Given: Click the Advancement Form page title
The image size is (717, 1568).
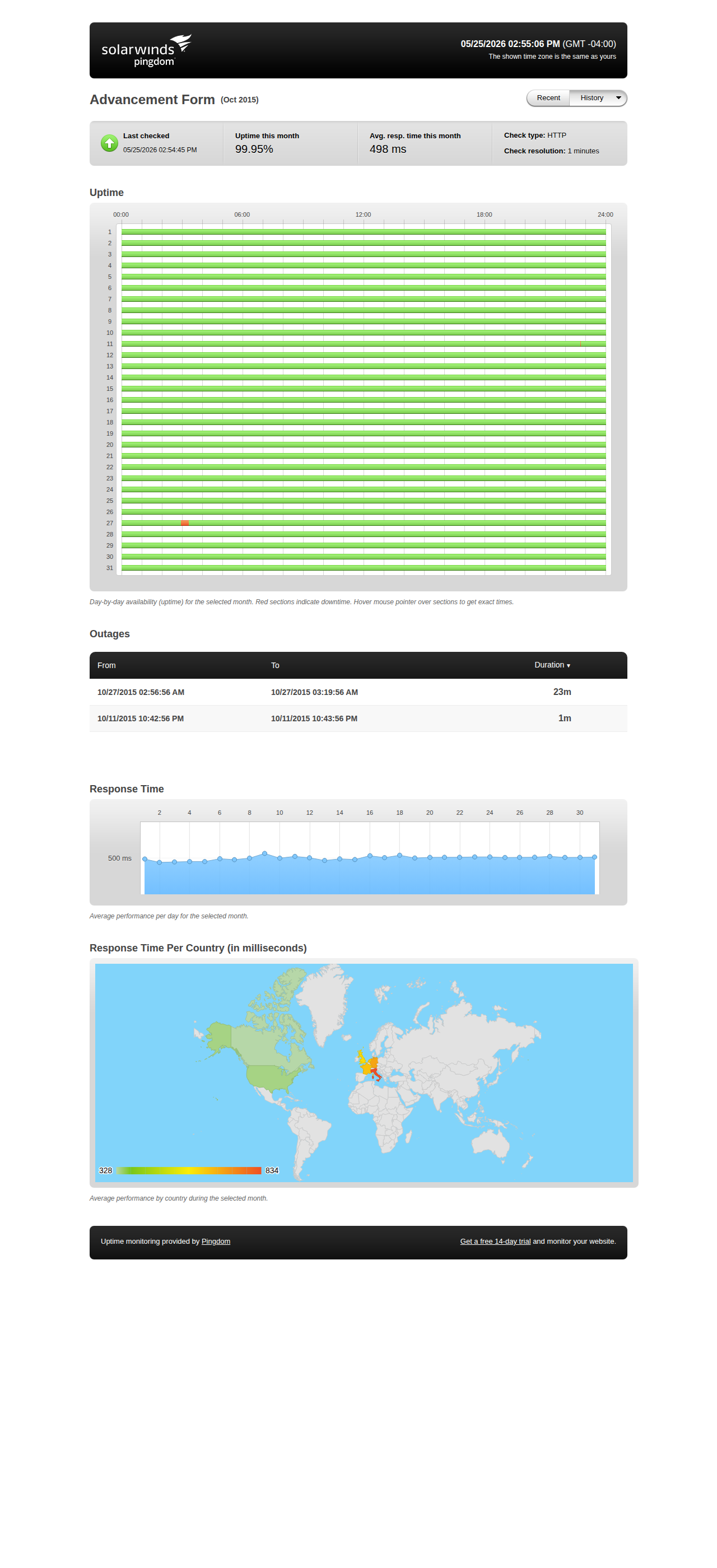Looking at the screenshot, I should click(x=152, y=100).
